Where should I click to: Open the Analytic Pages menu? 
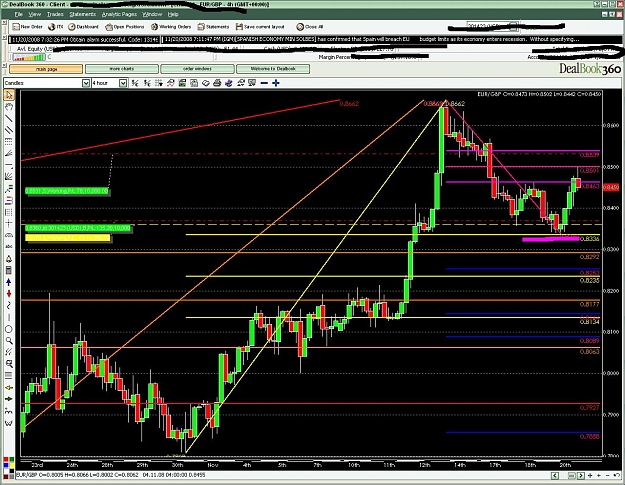pos(119,14)
